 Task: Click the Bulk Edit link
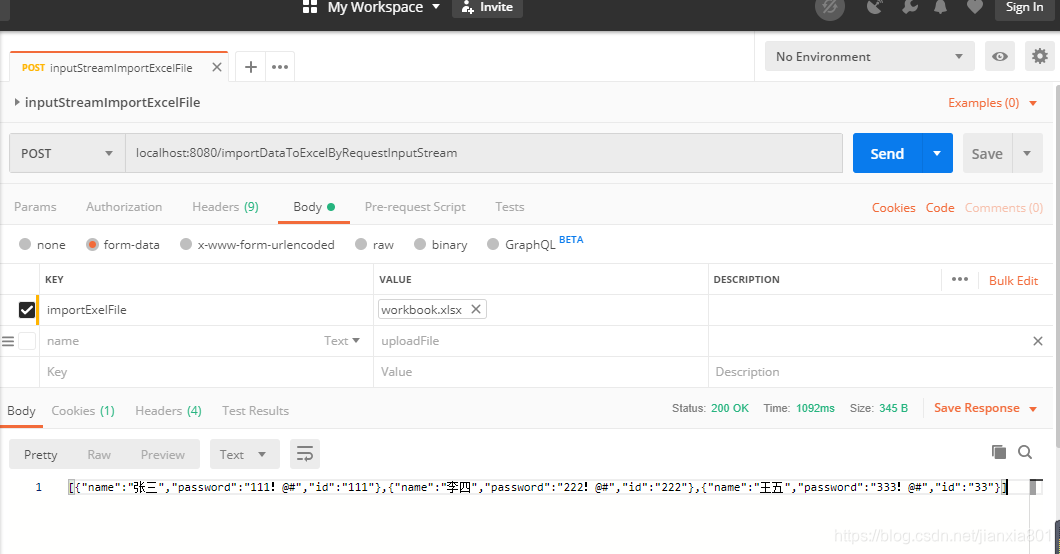[x=1013, y=280]
